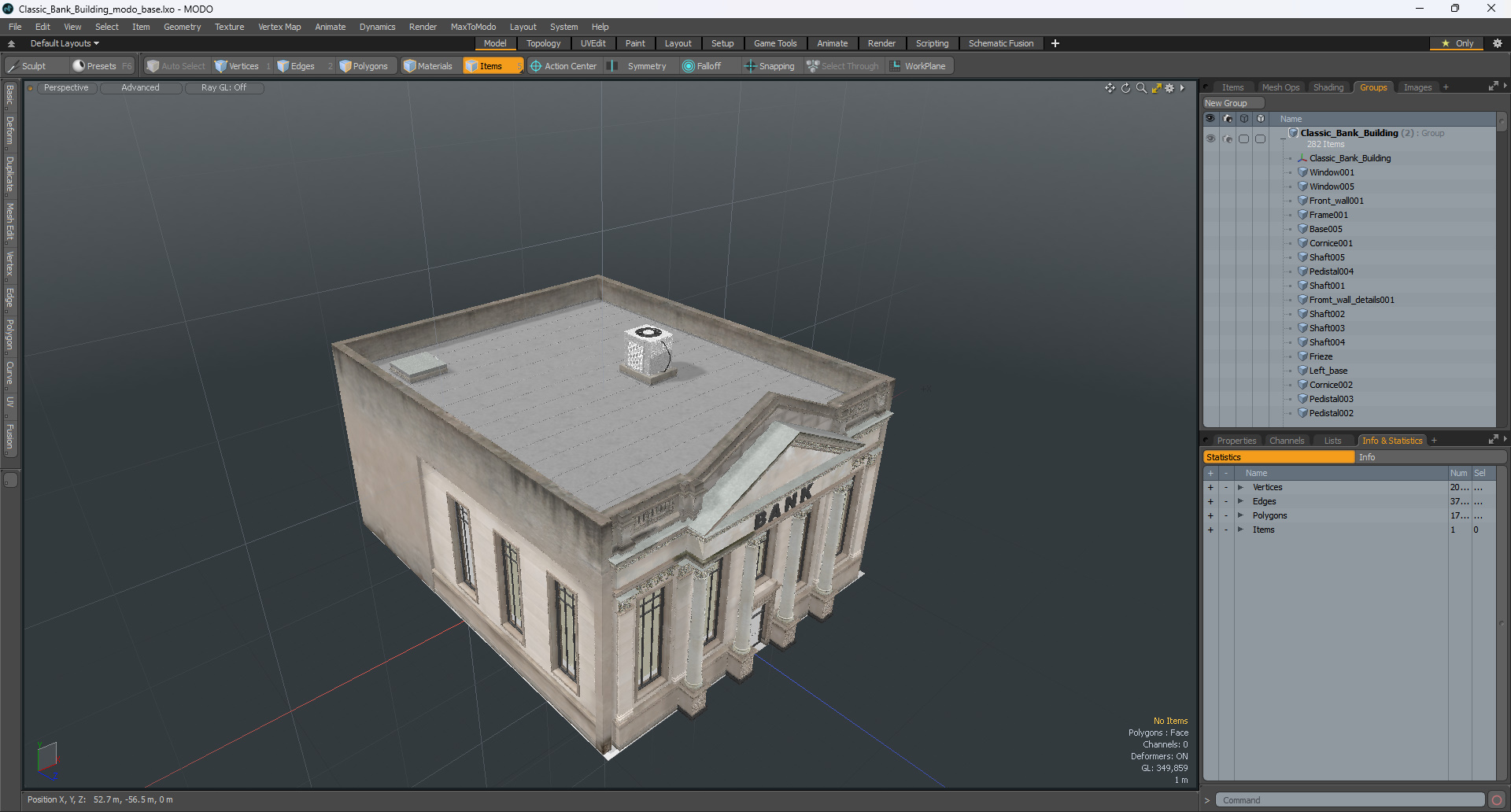Open the Default Layouts dropdown
Screen dimensions: 1511x812
pyautogui.click(x=65, y=43)
